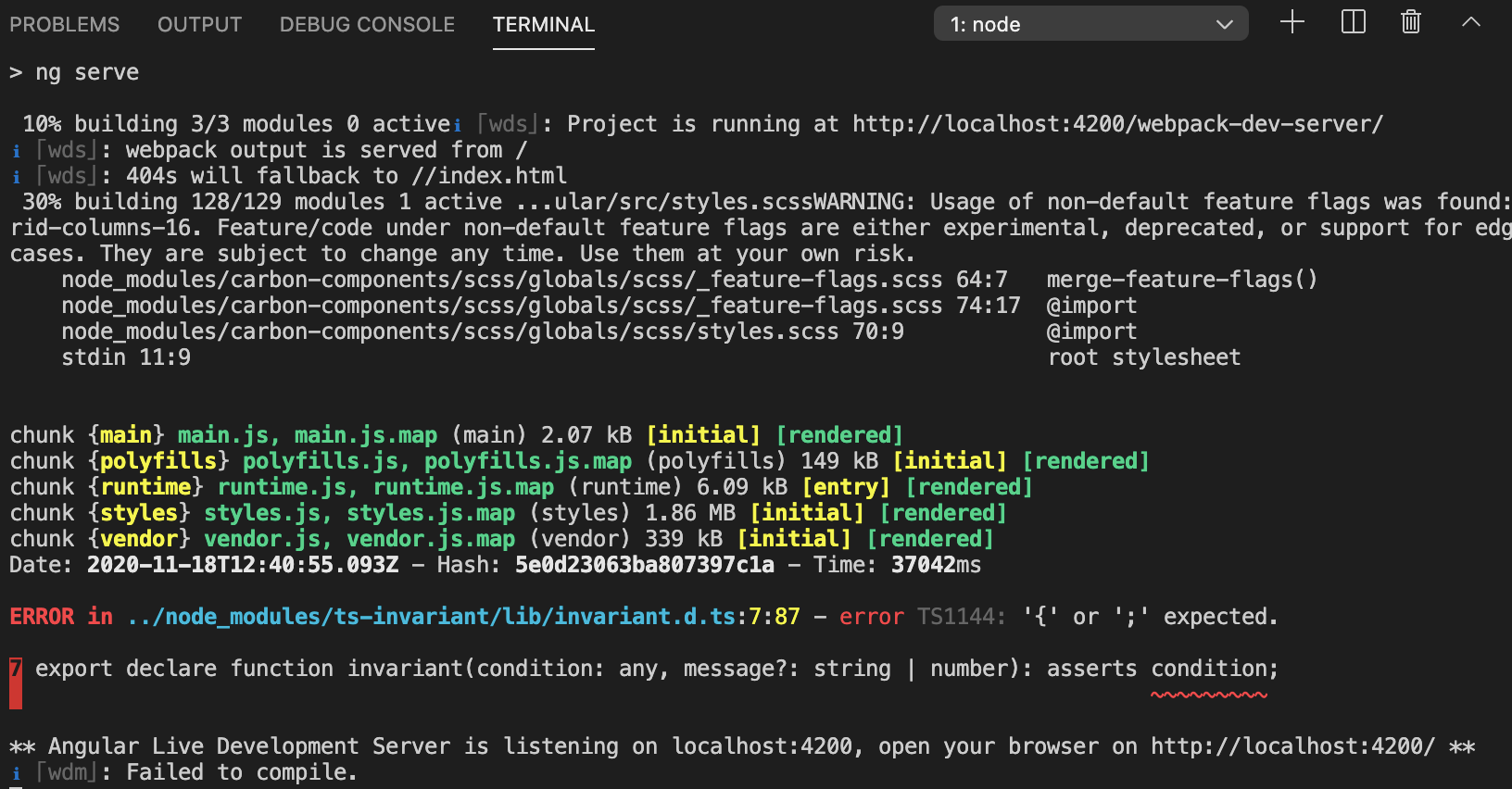Open webpack-dev-server localhost URL
Viewport: 1512px width, 789px height.
(x=1117, y=124)
